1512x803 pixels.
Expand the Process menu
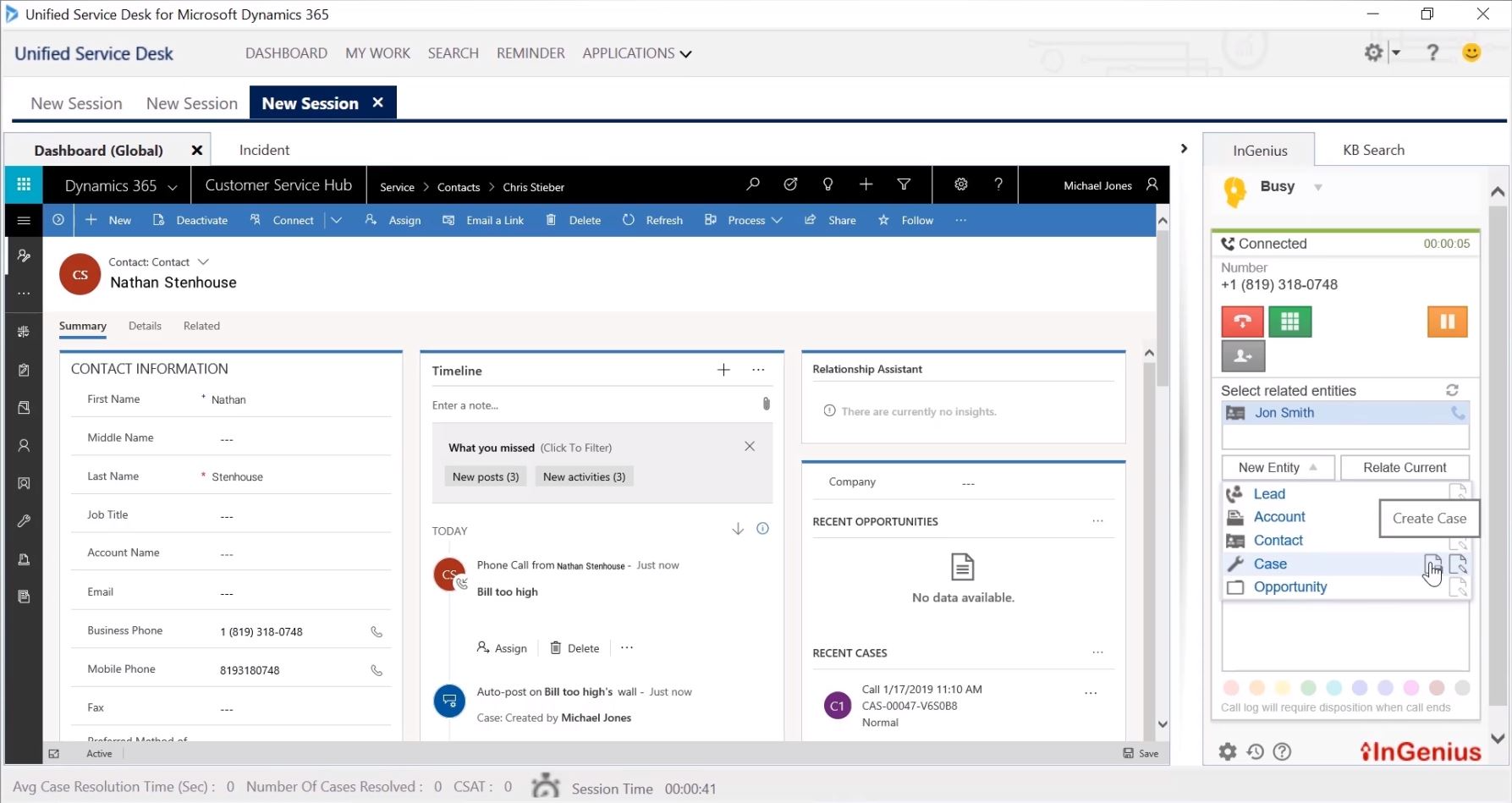(x=743, y=220)
